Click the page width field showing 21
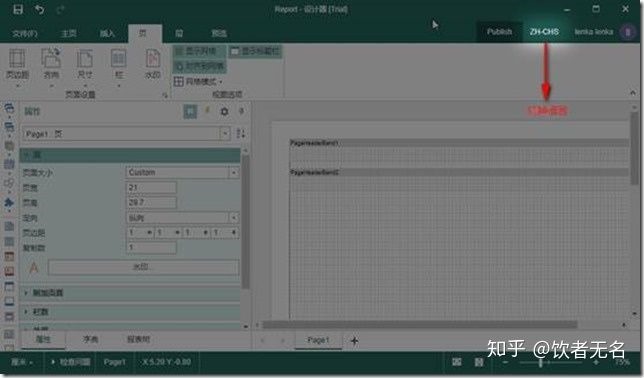Screen dimensions: 644x378 point(151,188)
